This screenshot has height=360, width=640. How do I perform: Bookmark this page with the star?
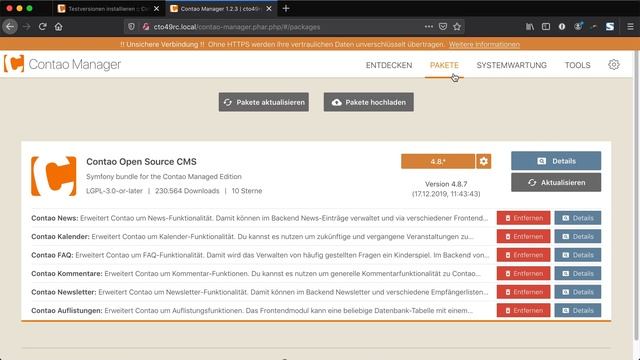click(457, 27)
